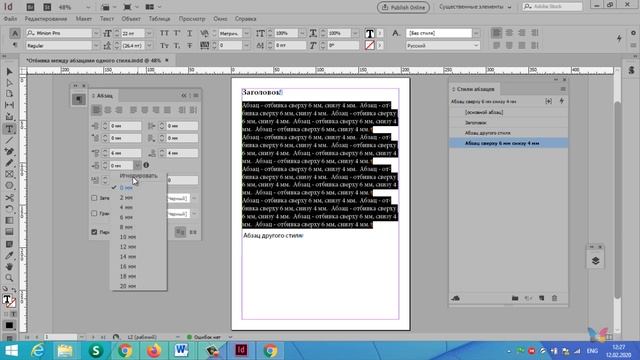Select the Pen tool
The height and width of the screenshot is (360, 640).
point(9,151)
